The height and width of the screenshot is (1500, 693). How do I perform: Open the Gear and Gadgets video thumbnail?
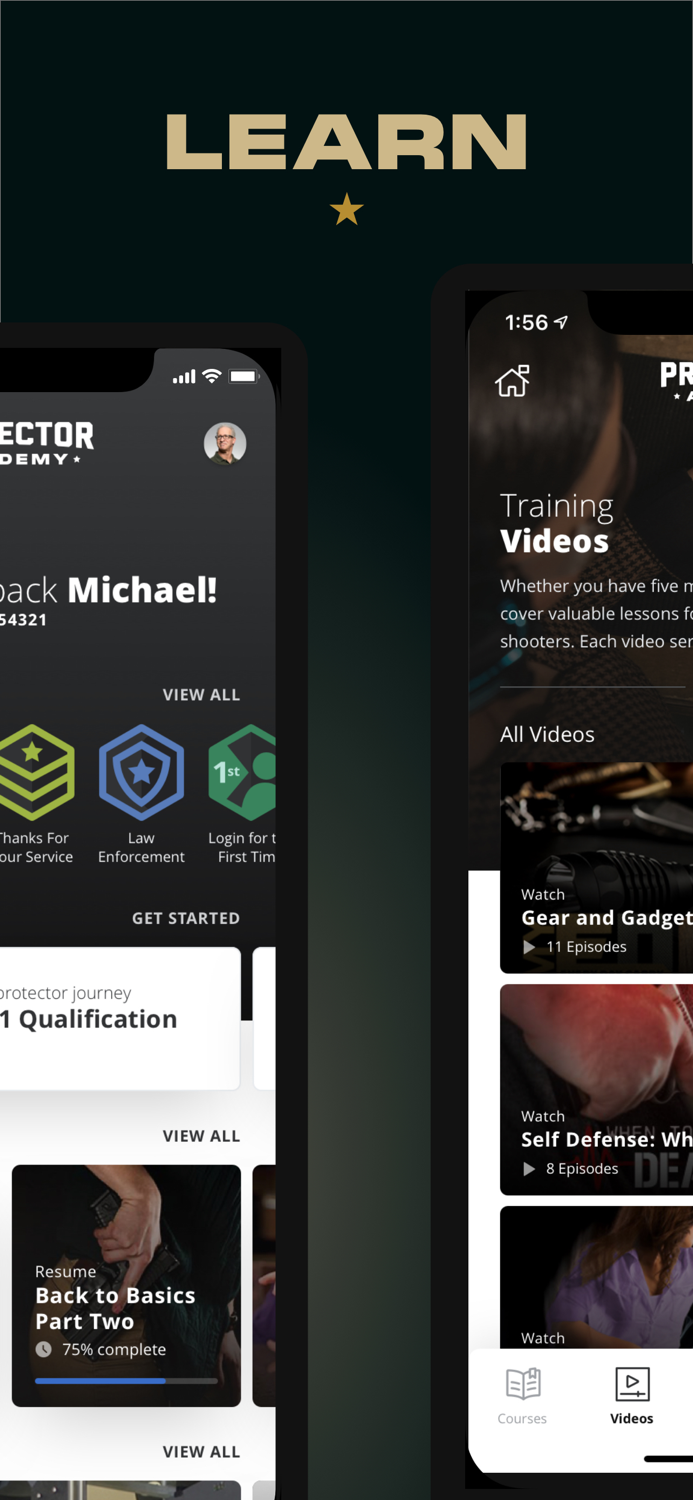(596, 868)
